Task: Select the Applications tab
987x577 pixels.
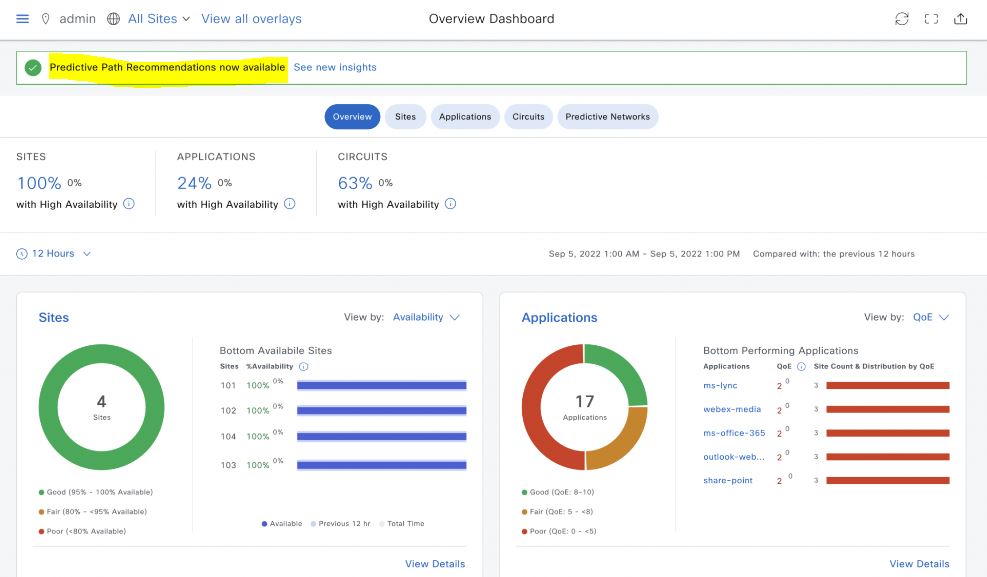Action: (465, 117)
